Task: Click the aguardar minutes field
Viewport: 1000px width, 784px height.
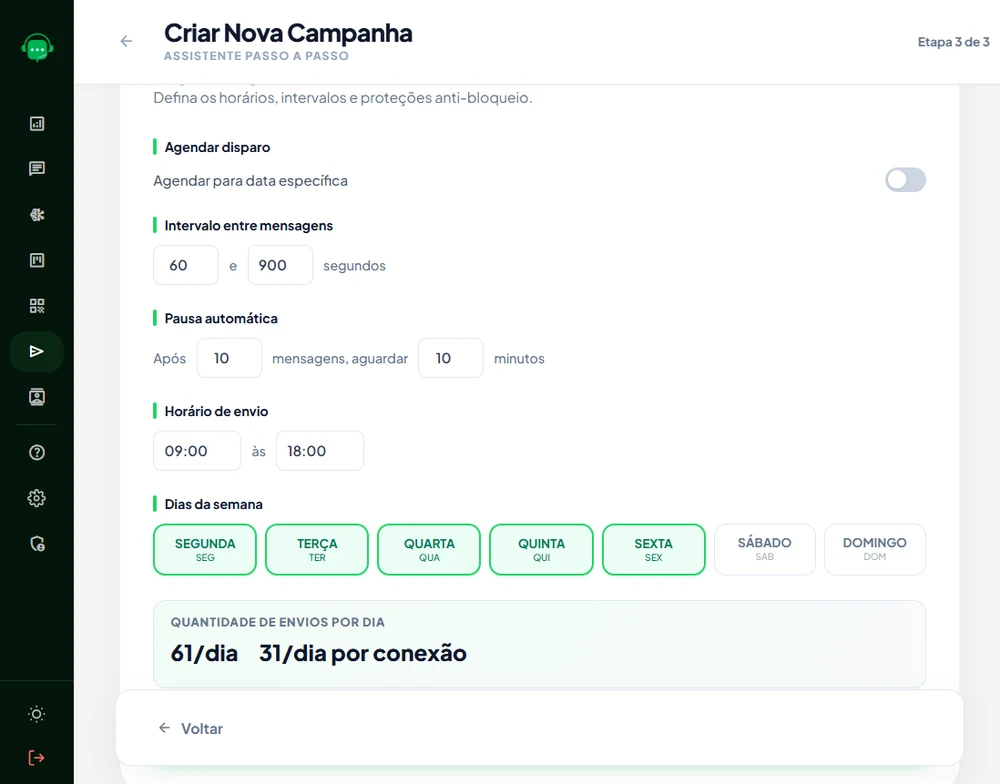Action: (450, 358)
